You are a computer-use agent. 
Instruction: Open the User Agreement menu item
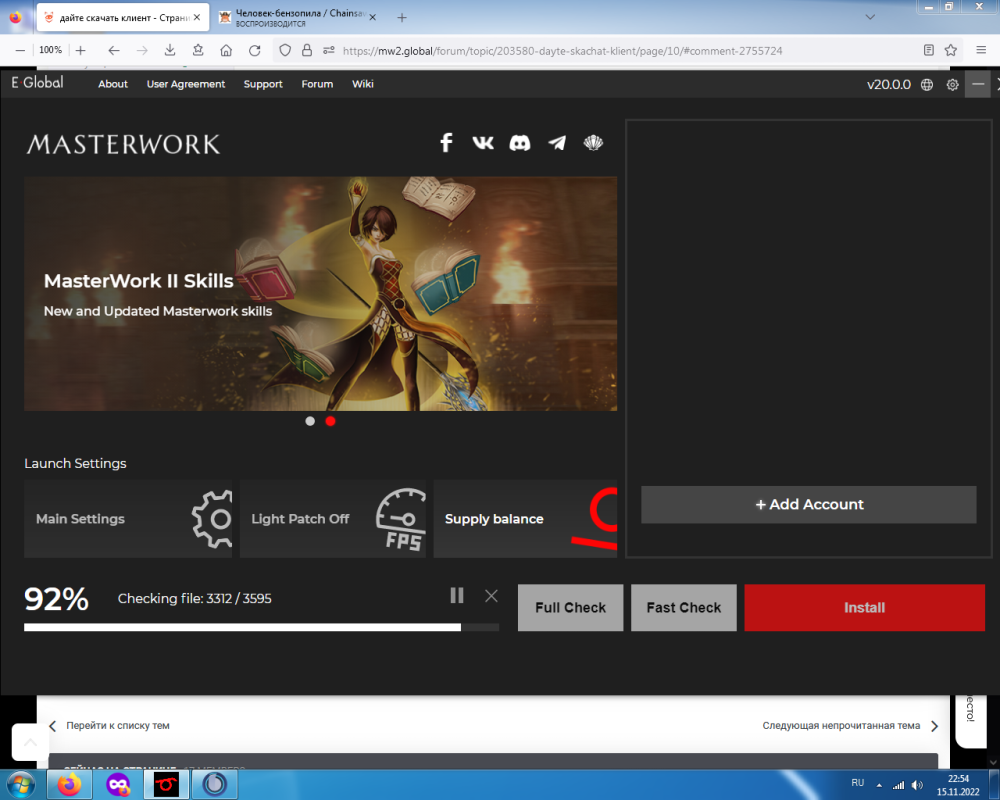[186, 84]
